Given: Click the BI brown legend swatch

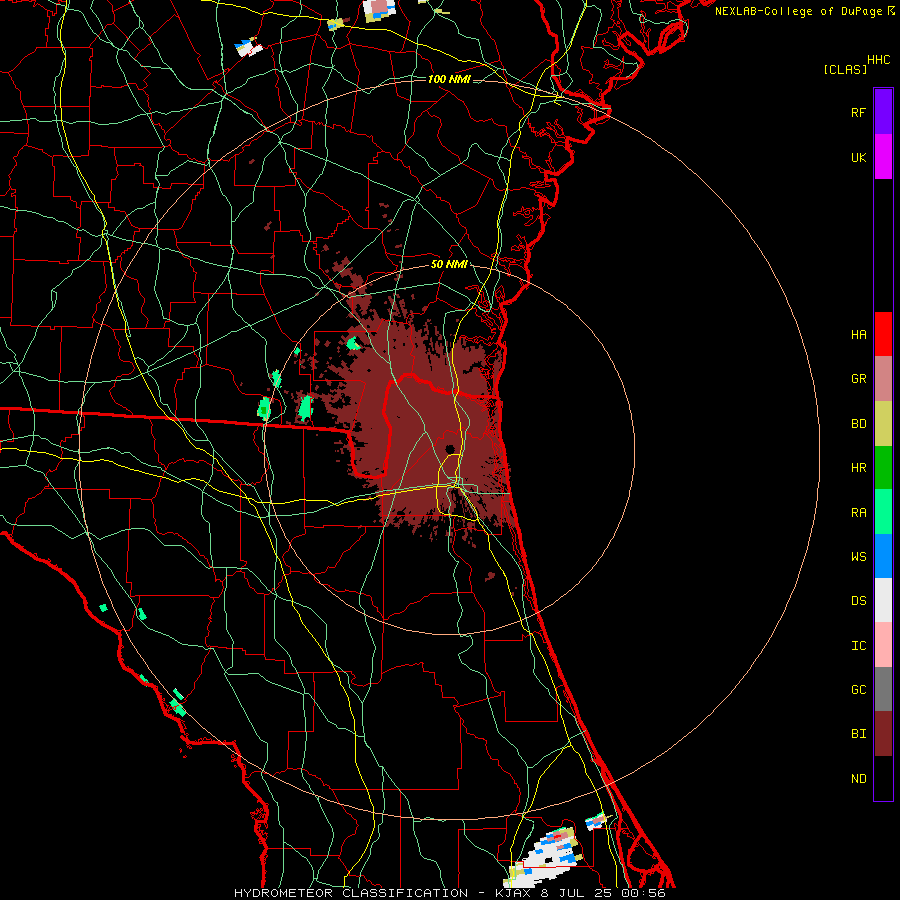Looking at the screenshot, I should tap(883, 734).
